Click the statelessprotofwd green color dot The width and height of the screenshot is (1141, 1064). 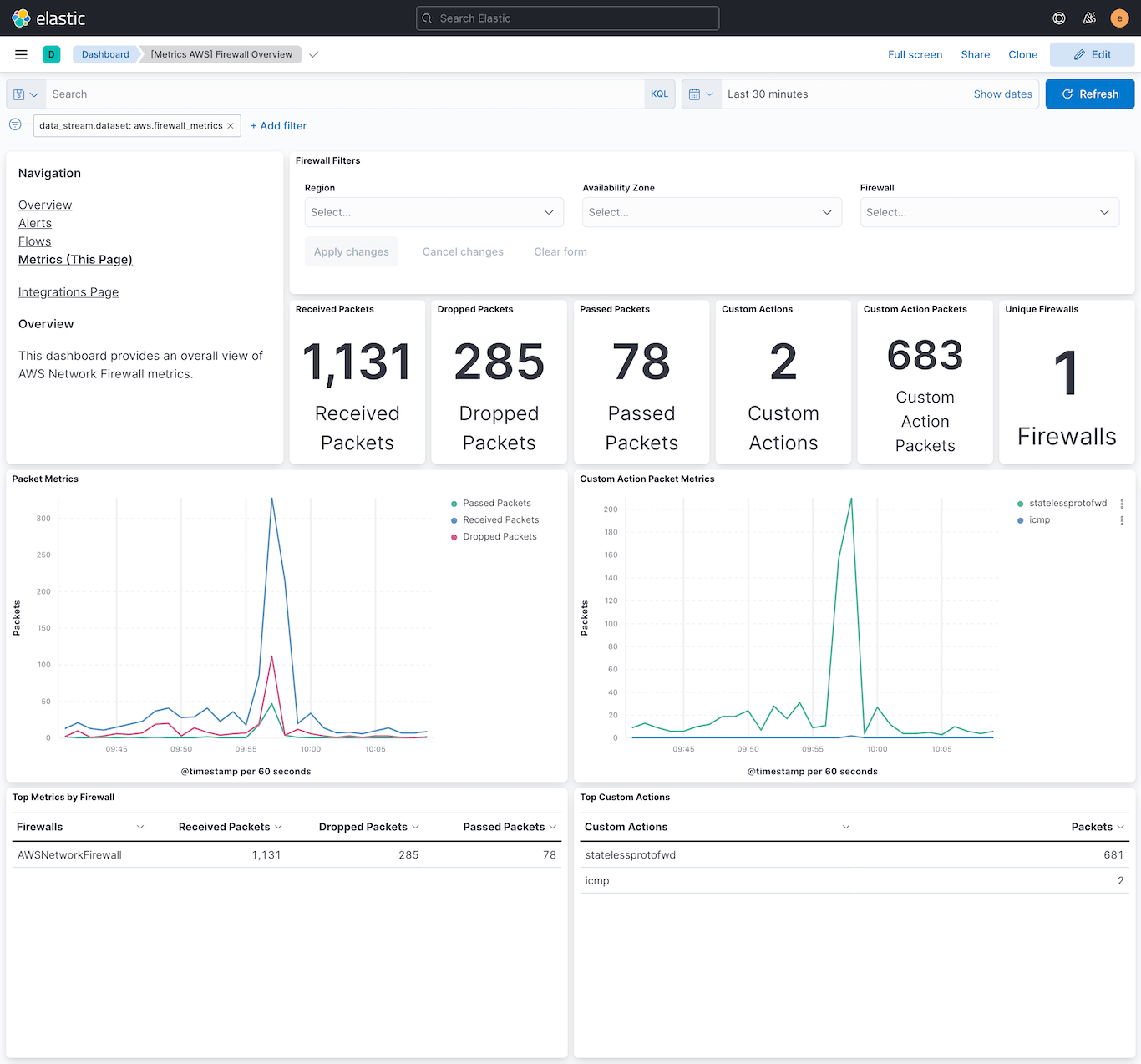click(x=1020, y=503)
